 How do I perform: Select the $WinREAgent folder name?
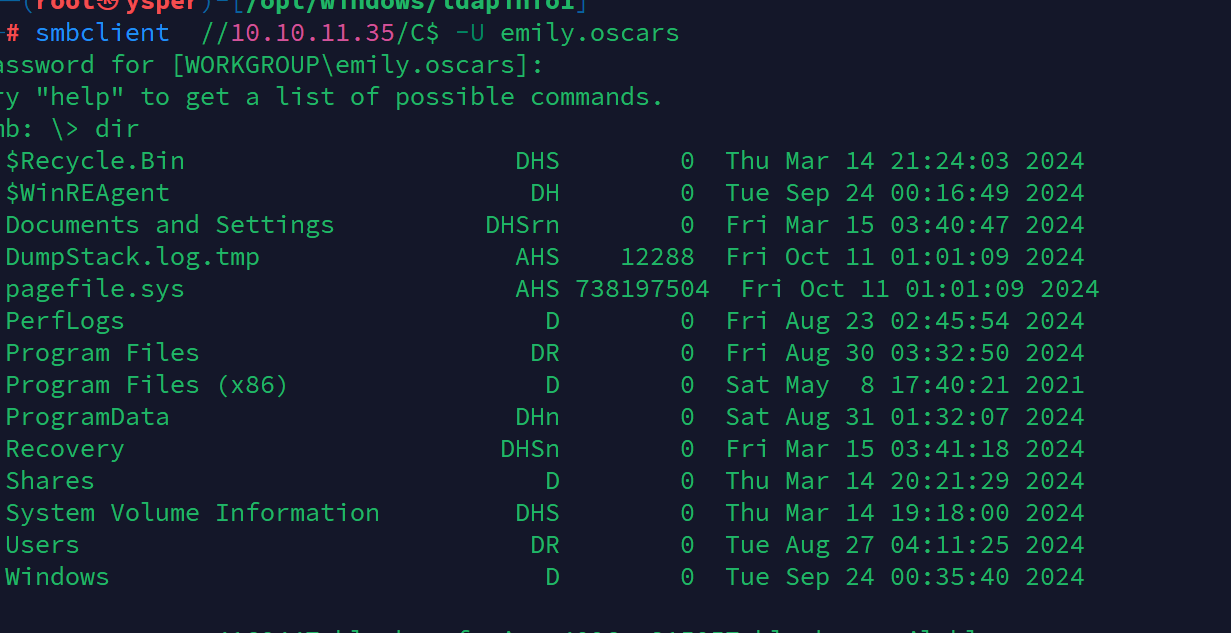click(88, 193)
